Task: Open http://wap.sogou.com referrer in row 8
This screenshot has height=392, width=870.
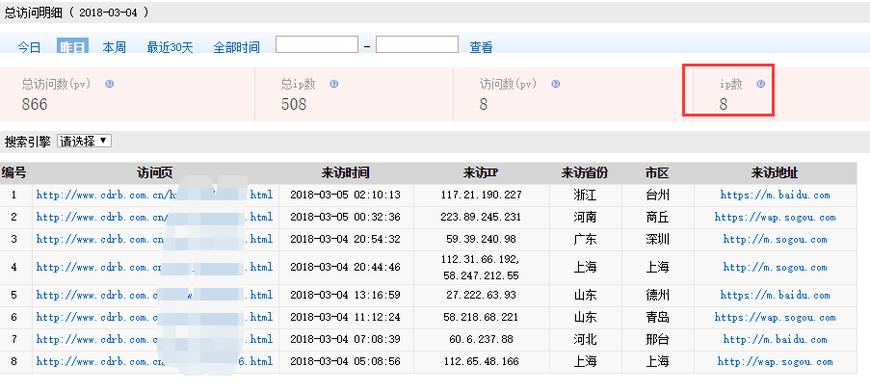Action: 775,362
